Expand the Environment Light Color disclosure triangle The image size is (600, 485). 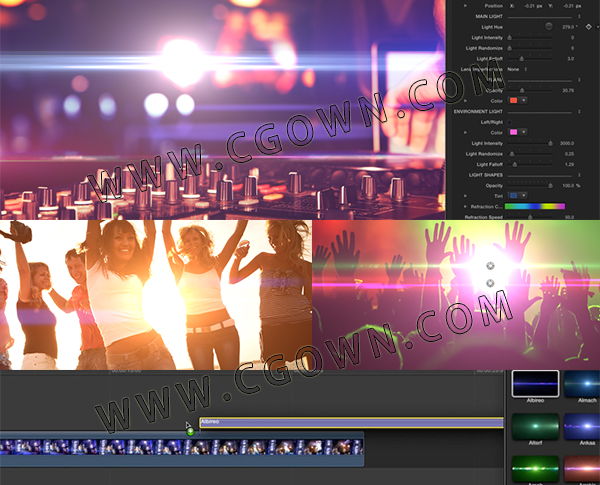pyautogui.click(x=465, y=132)
